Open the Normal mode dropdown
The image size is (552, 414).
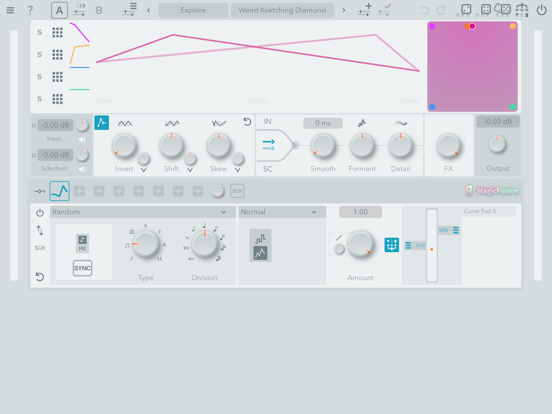(282, 212)
